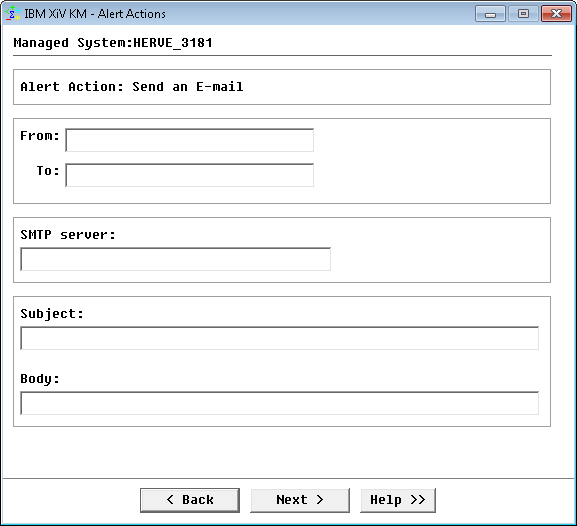
Task: Go to previous step with Back button
Action: point(190,500)
